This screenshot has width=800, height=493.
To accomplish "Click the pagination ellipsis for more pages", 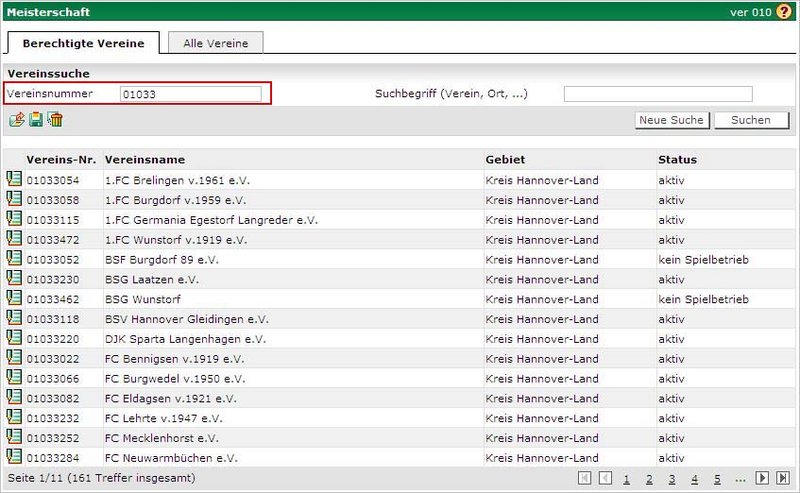I will [x=740, y=479].
